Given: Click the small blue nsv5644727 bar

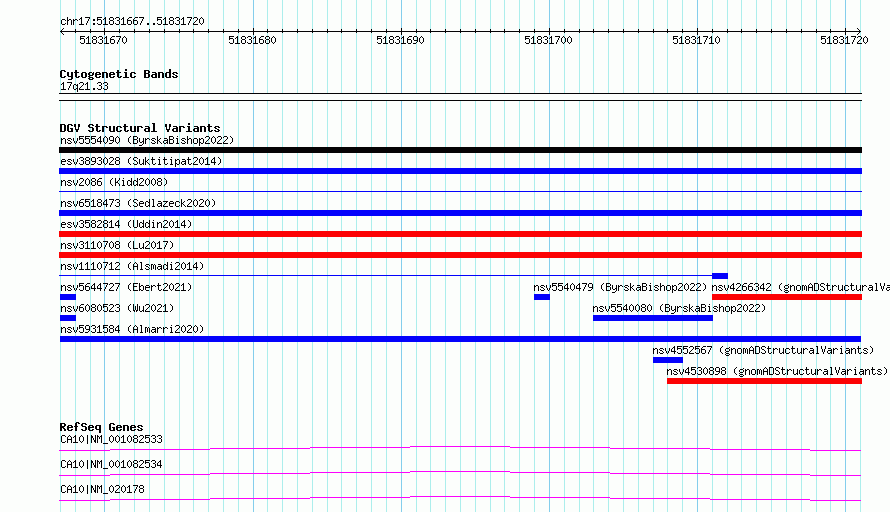Looking at the screenshot, I should pos(68,297).
